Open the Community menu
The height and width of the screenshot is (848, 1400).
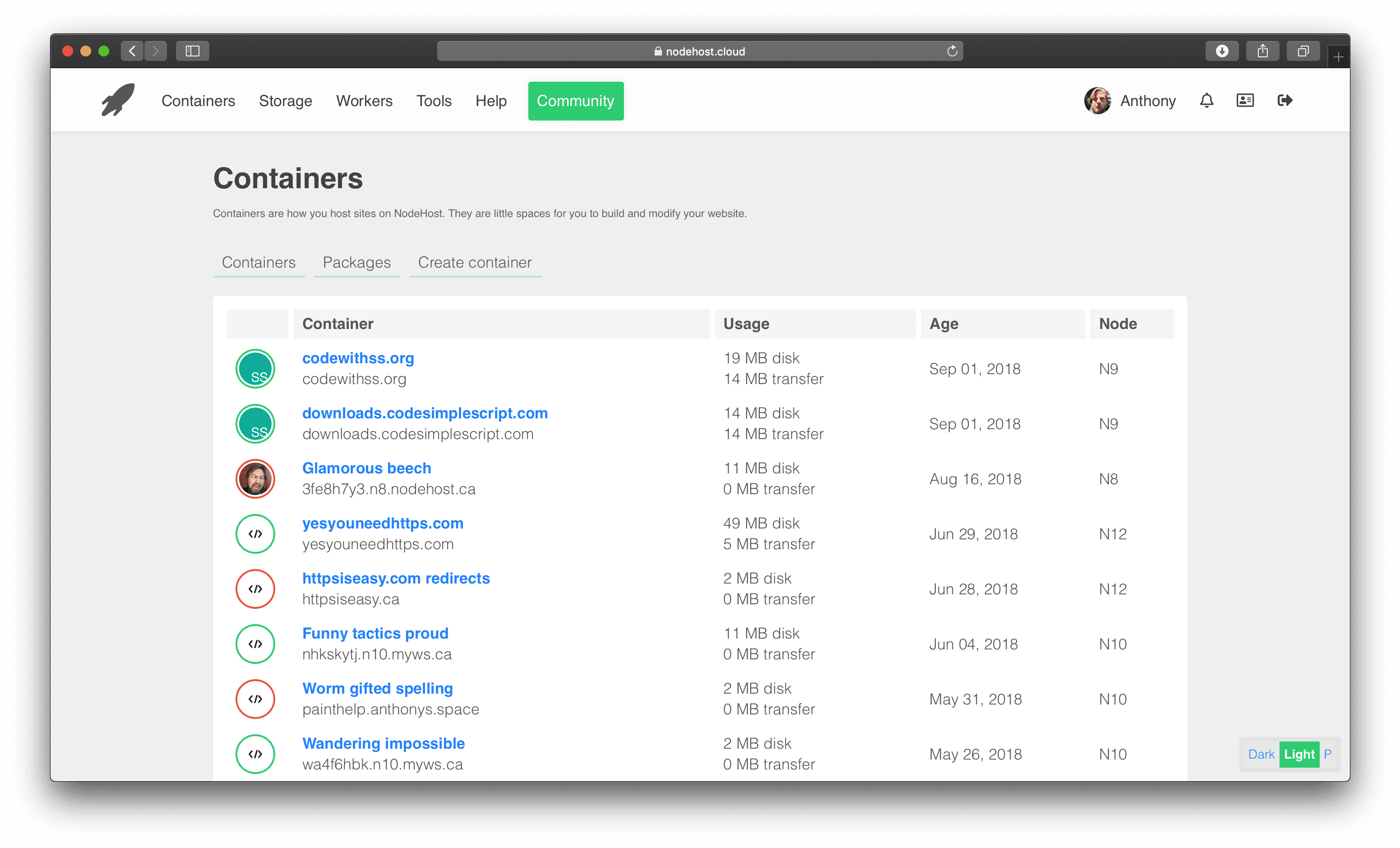[x=575, y=101]
